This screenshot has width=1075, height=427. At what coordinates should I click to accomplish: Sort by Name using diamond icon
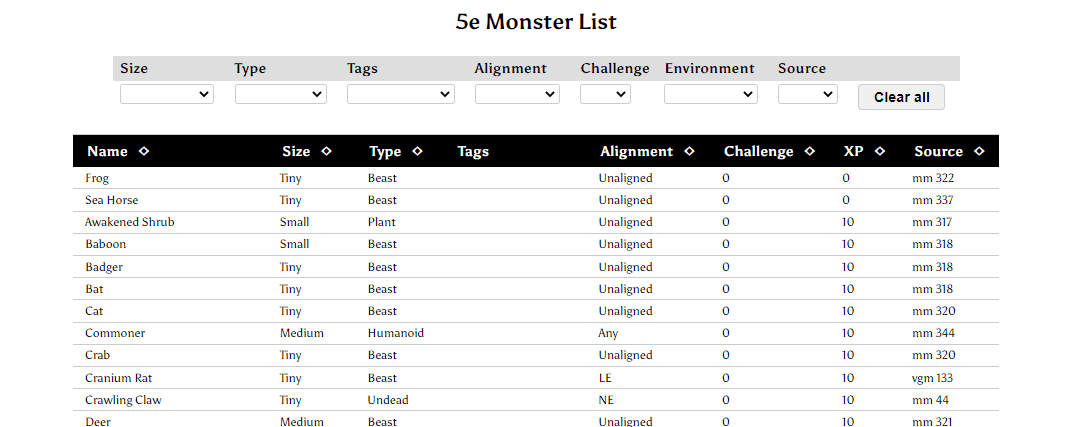click(143, 151)
